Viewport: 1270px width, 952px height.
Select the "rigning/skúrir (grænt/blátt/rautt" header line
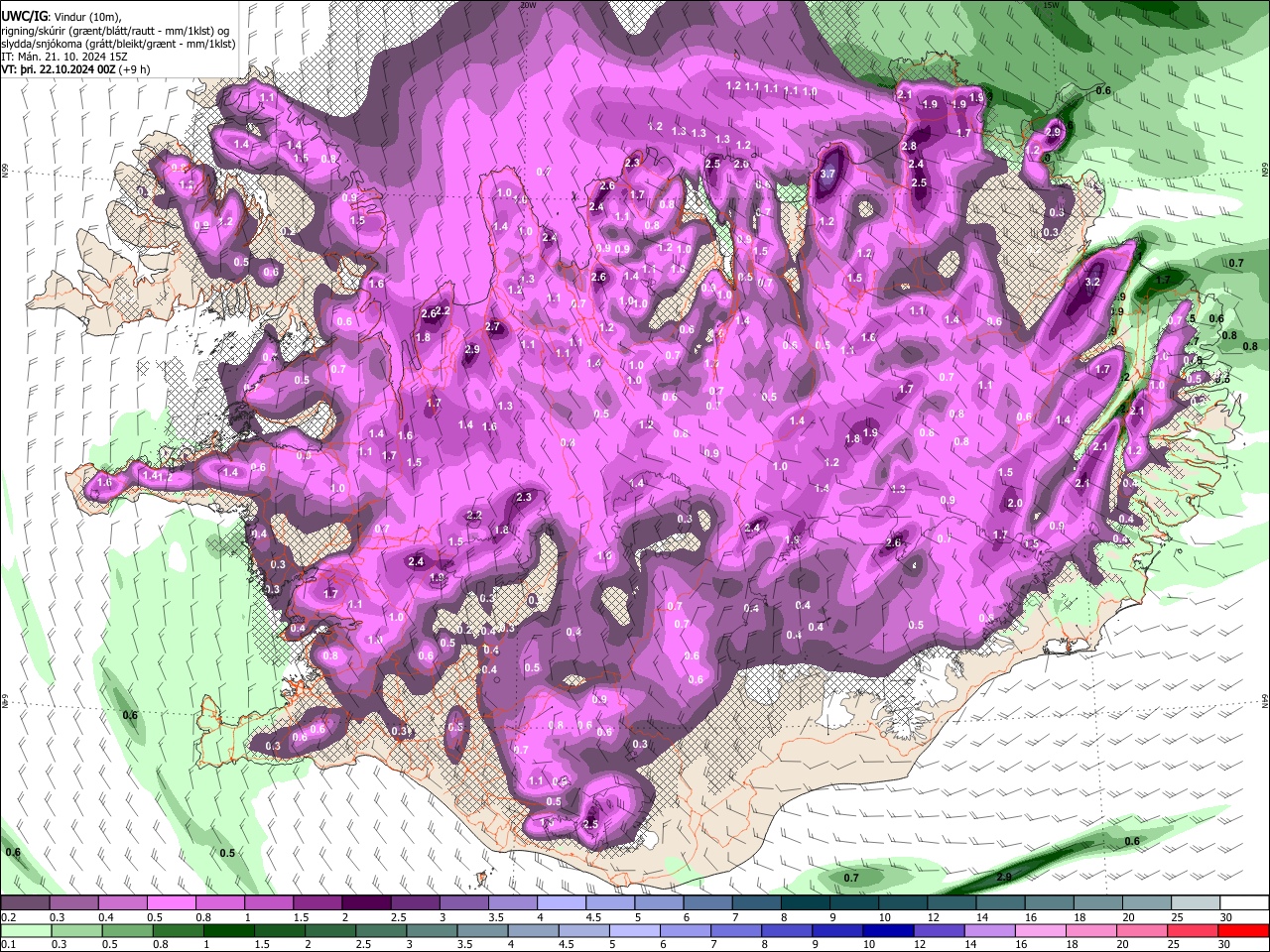point(117,32)
